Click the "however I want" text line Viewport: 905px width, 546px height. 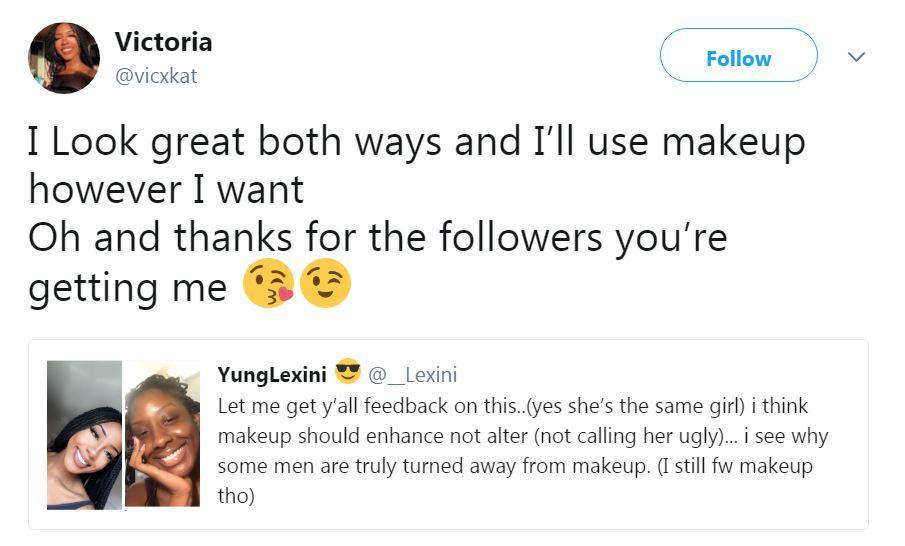[166, 190]
